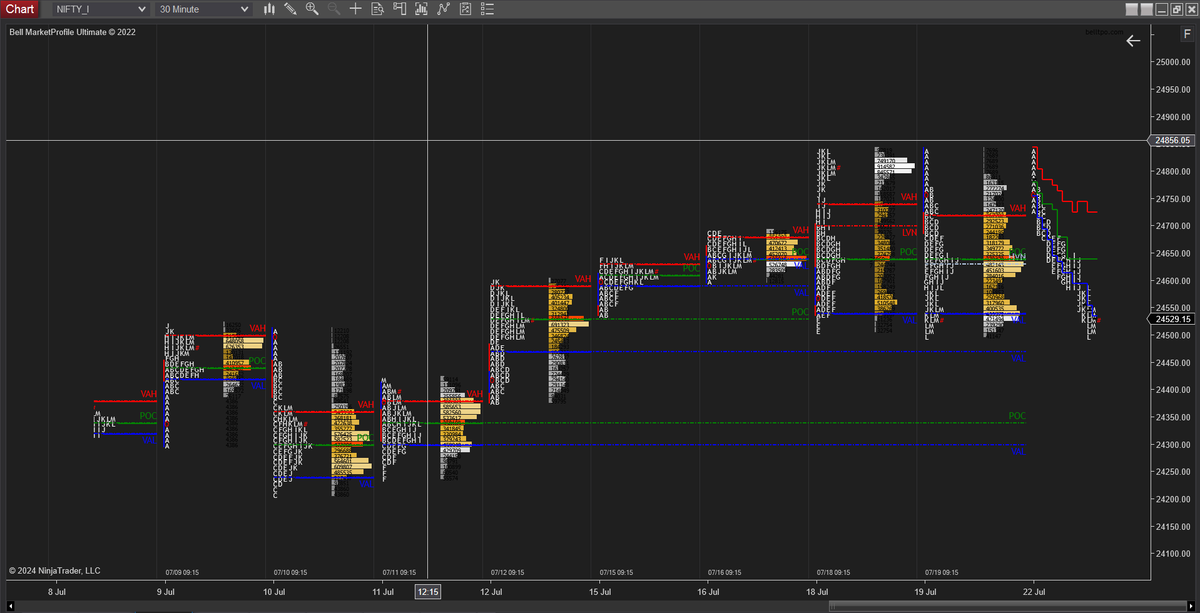Open the data series icon
The height and width of the screenshot is (613, 1200).
click(421, 9)
